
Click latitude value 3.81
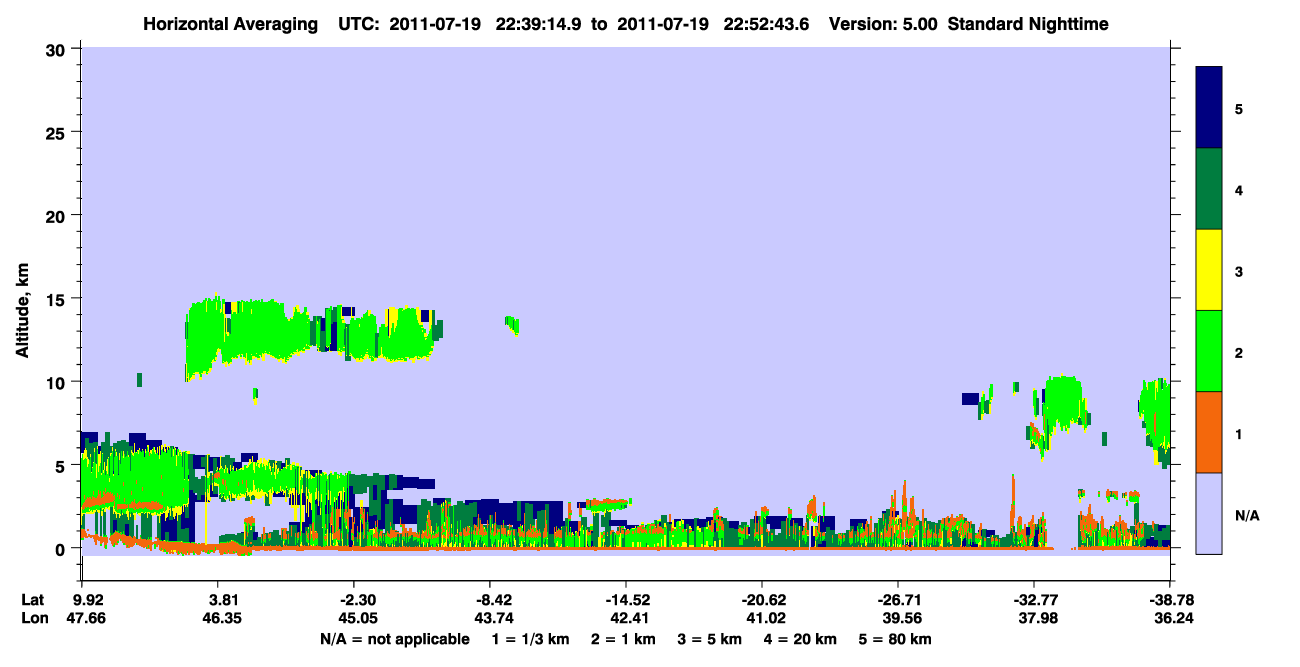coord(225,600)
